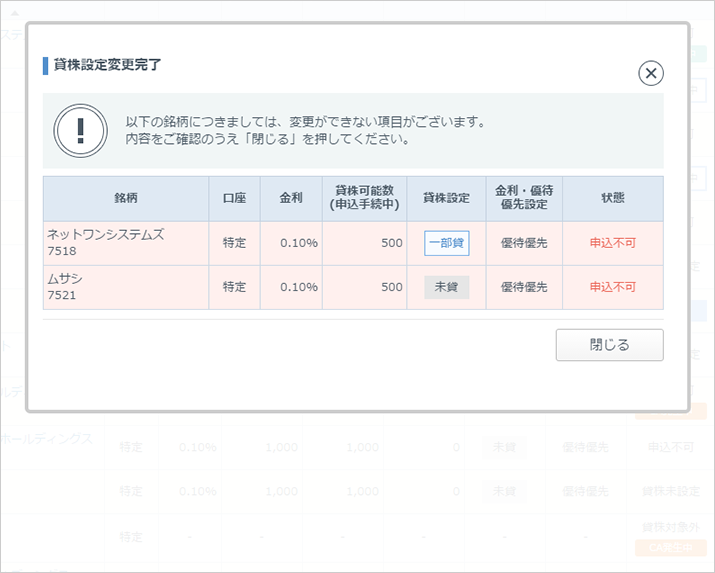Select the ムサシ 7521 stock name
The height and width of the screenshot is (573, 715).
click(65, 287)
